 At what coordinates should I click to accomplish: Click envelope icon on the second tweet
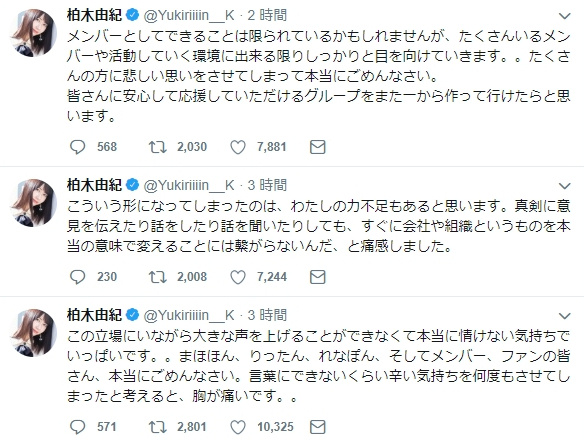[x=318, y=277]
